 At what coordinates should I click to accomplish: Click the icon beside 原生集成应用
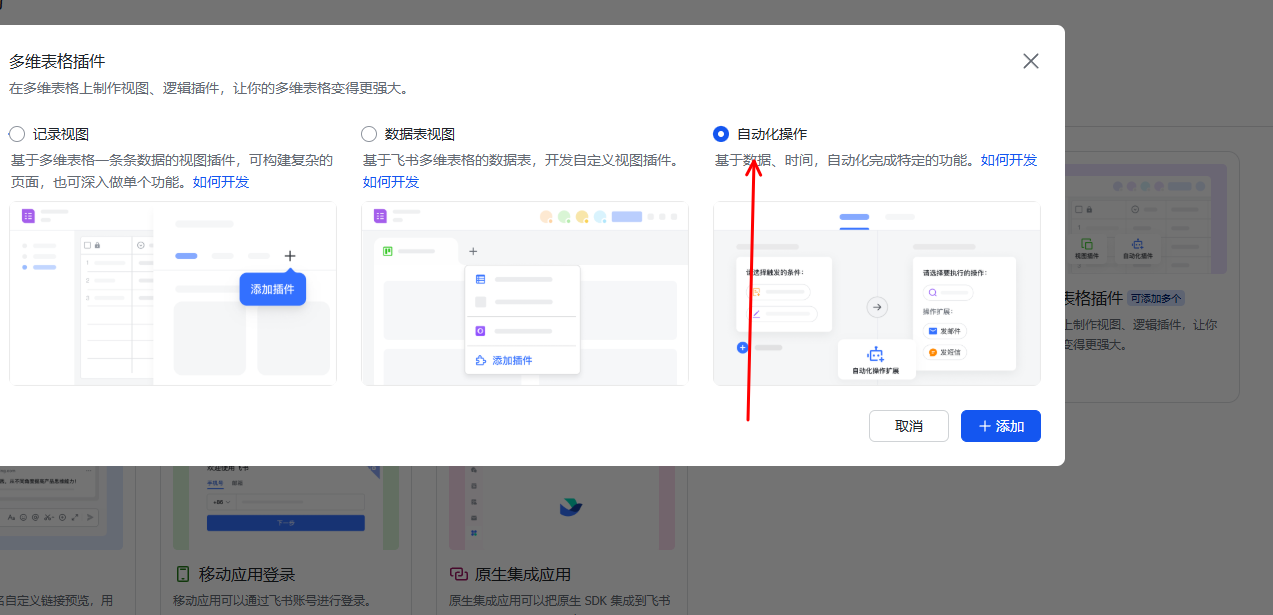point(459,574)
